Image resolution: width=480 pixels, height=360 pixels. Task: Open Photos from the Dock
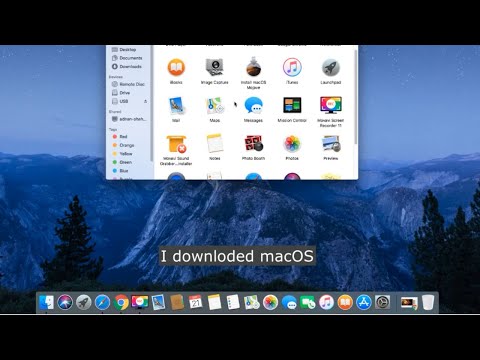pos(270,303)
